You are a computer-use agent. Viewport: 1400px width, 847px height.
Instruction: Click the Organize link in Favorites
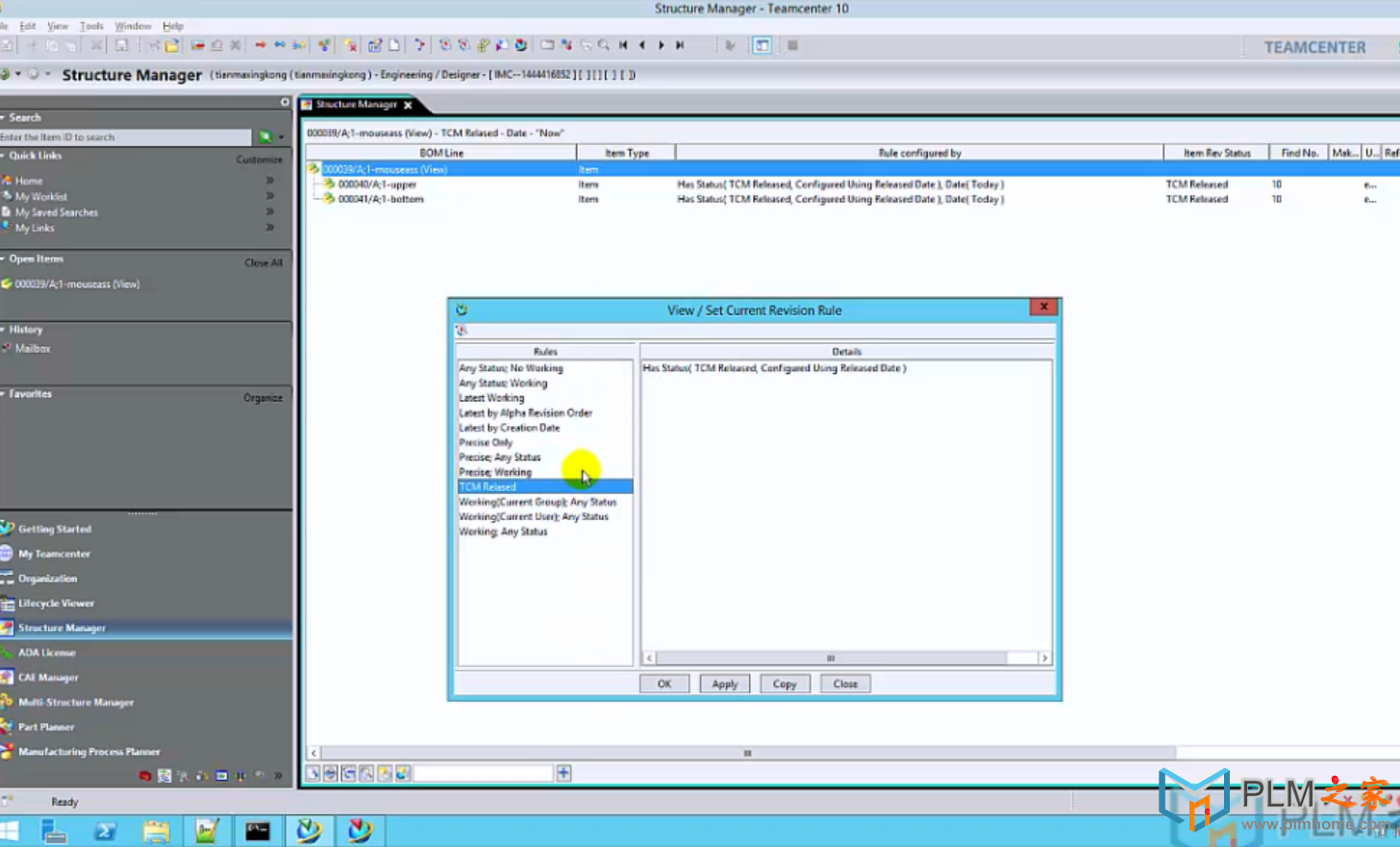pyautogui.click(x=262, y=398)
